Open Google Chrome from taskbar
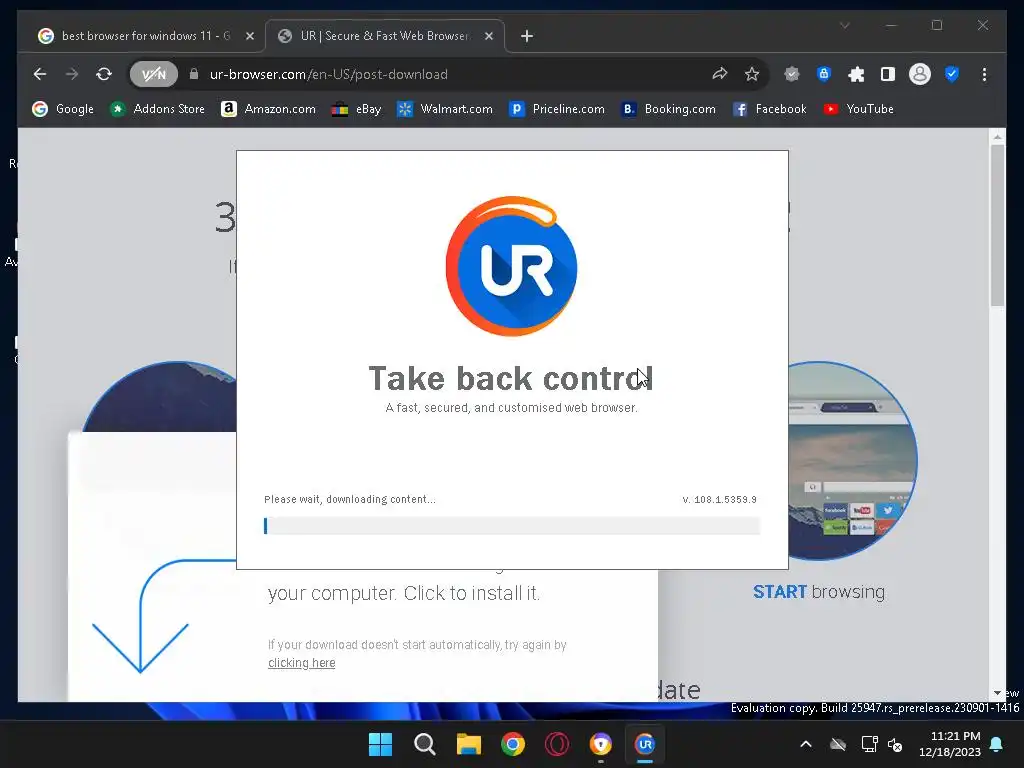The width and height of the screenshot is (1024, 768). 513,744
